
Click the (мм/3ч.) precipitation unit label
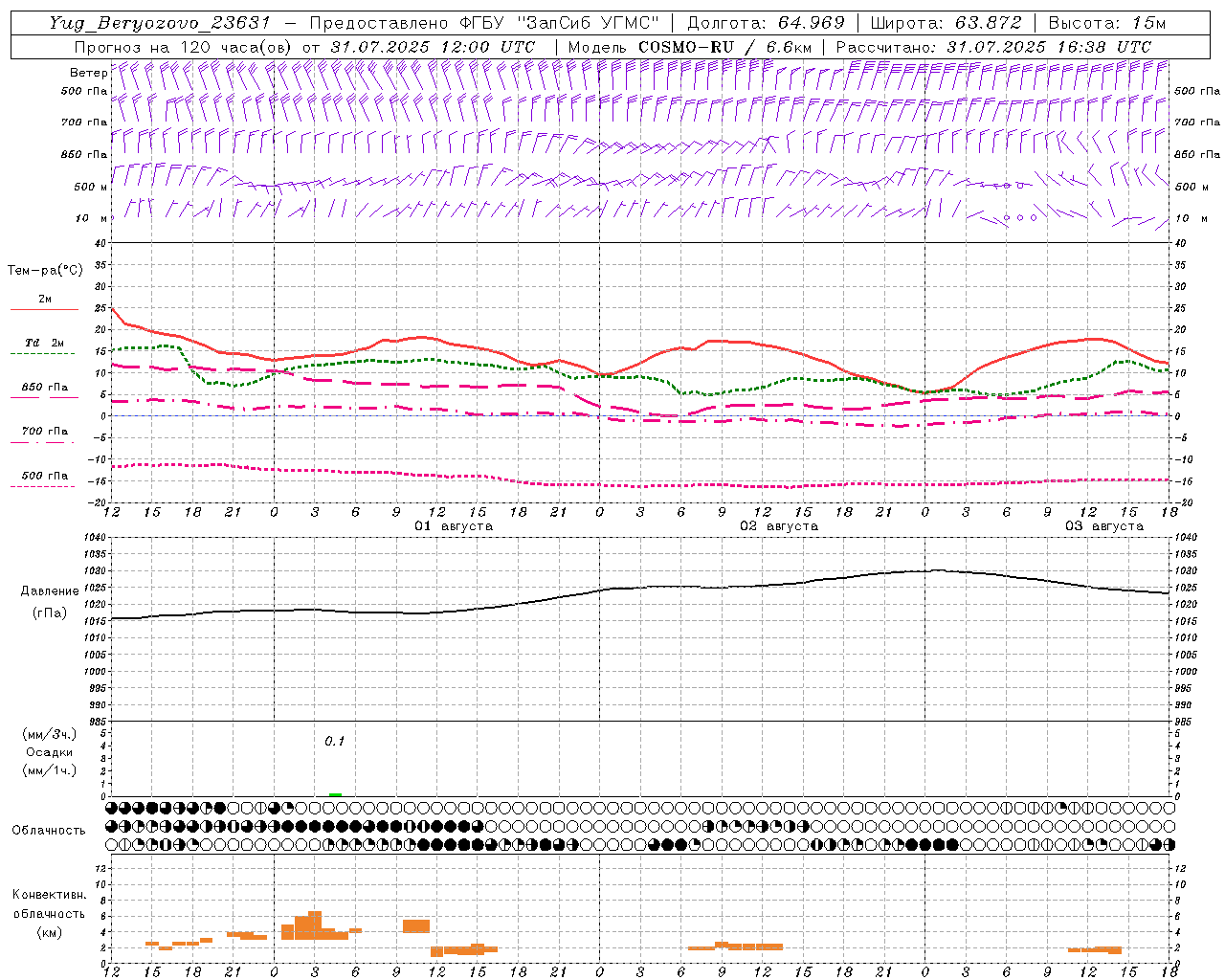coord(50,734)
